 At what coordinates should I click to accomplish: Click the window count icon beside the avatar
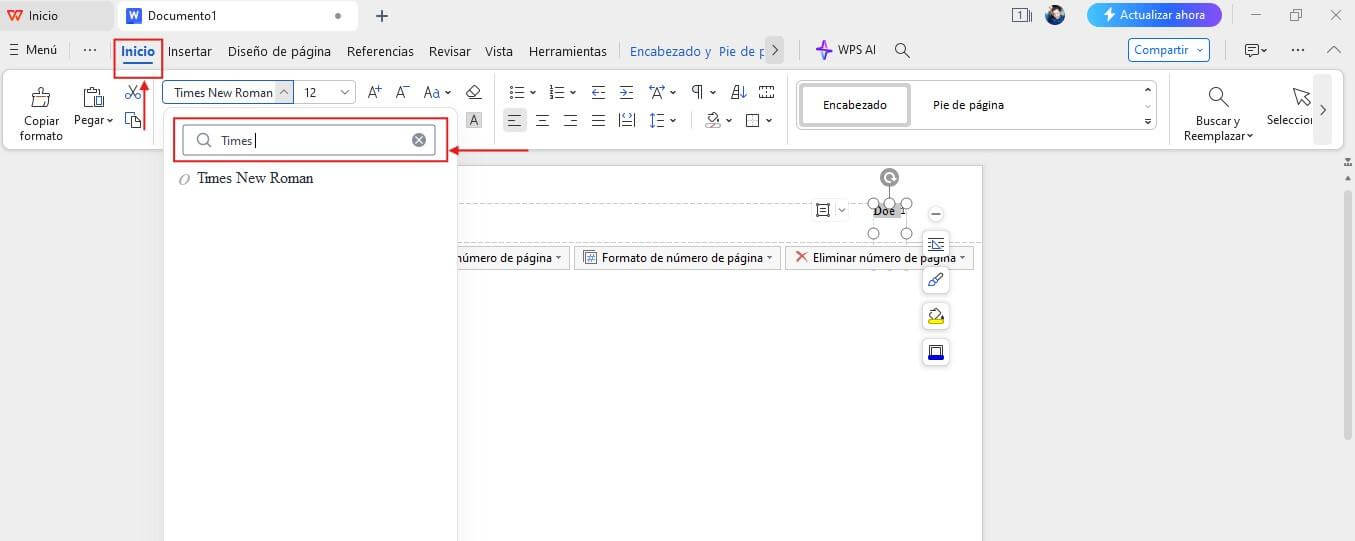point(1022,15)
